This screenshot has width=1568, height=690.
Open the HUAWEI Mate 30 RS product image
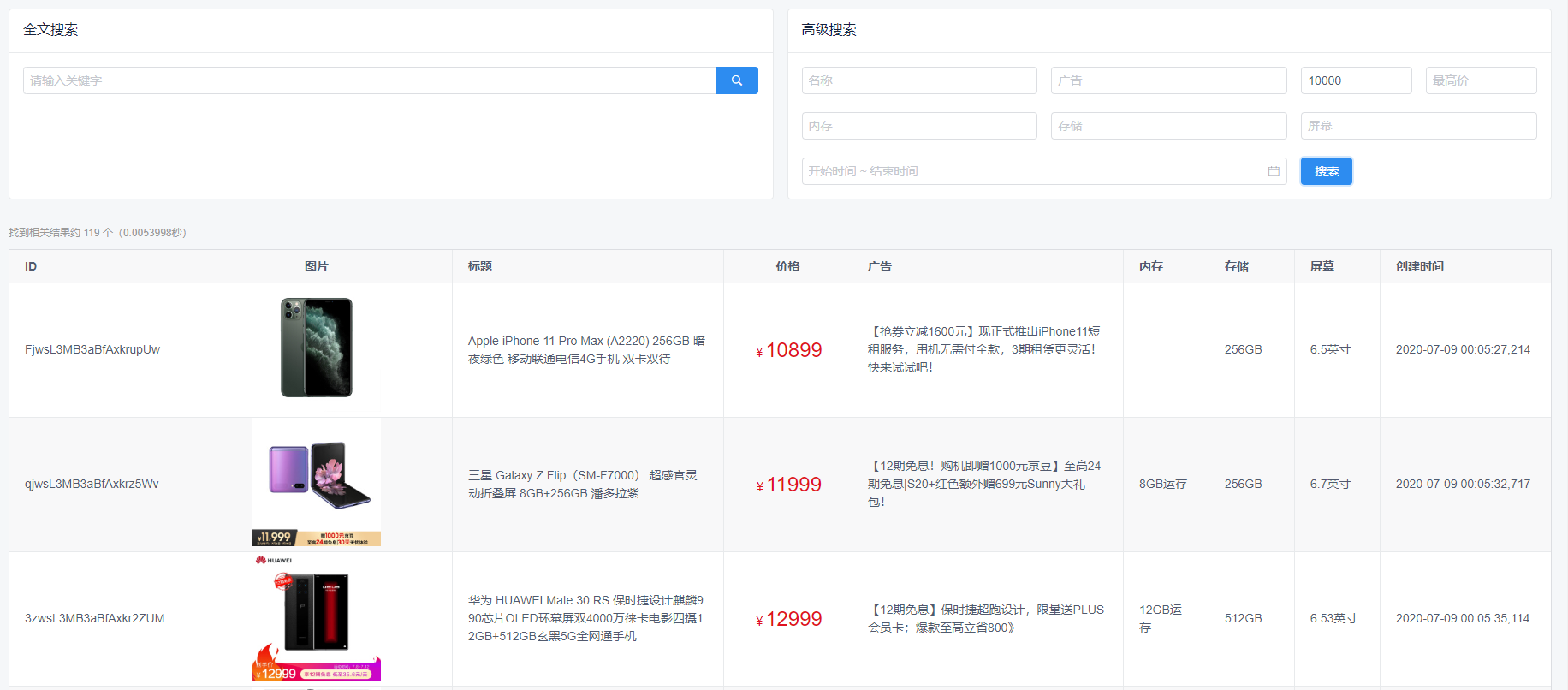[317, 616]
